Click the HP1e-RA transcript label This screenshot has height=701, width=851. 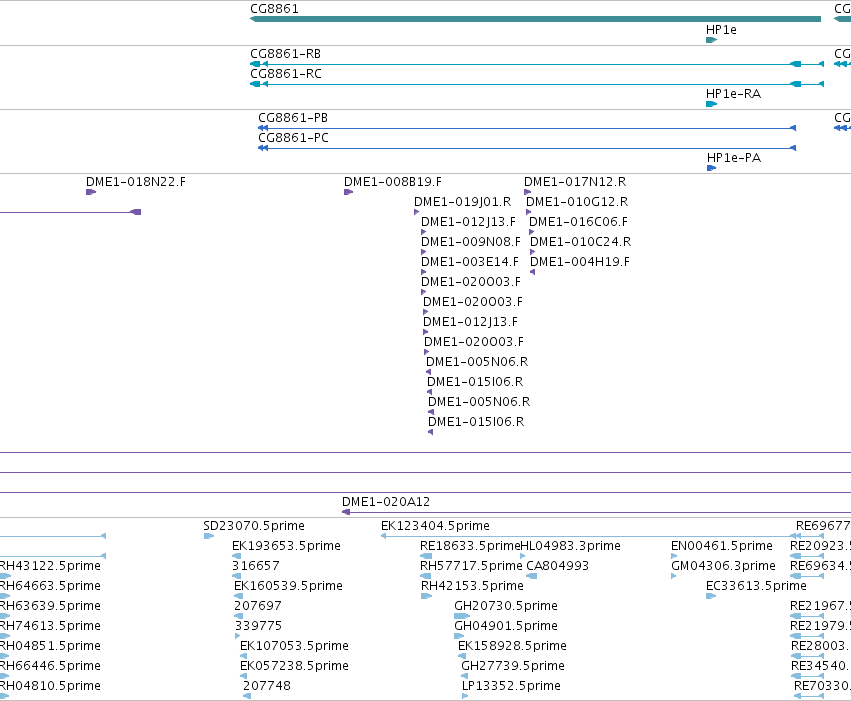pos(733,94)
